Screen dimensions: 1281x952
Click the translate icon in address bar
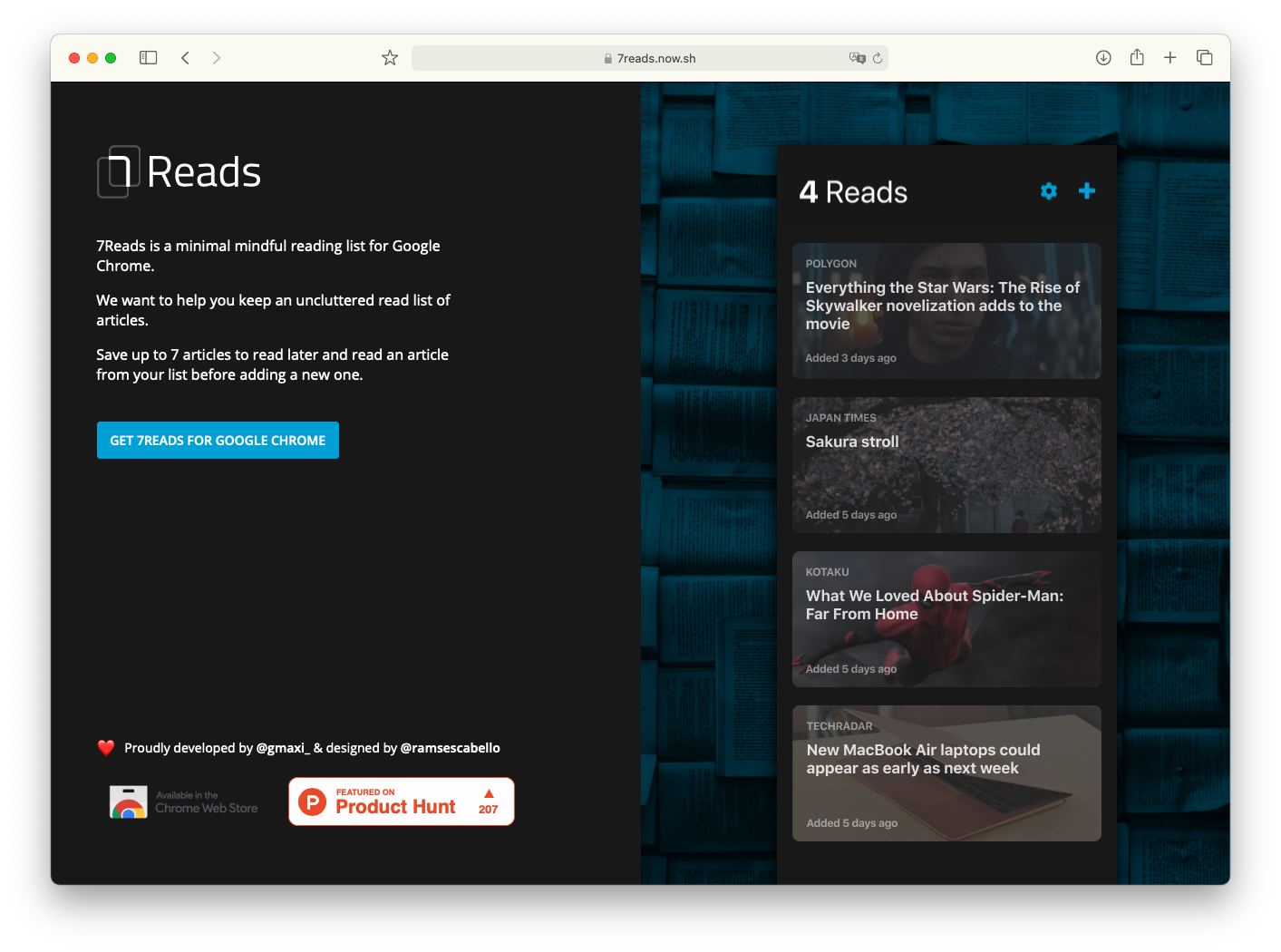click(857, 58)
